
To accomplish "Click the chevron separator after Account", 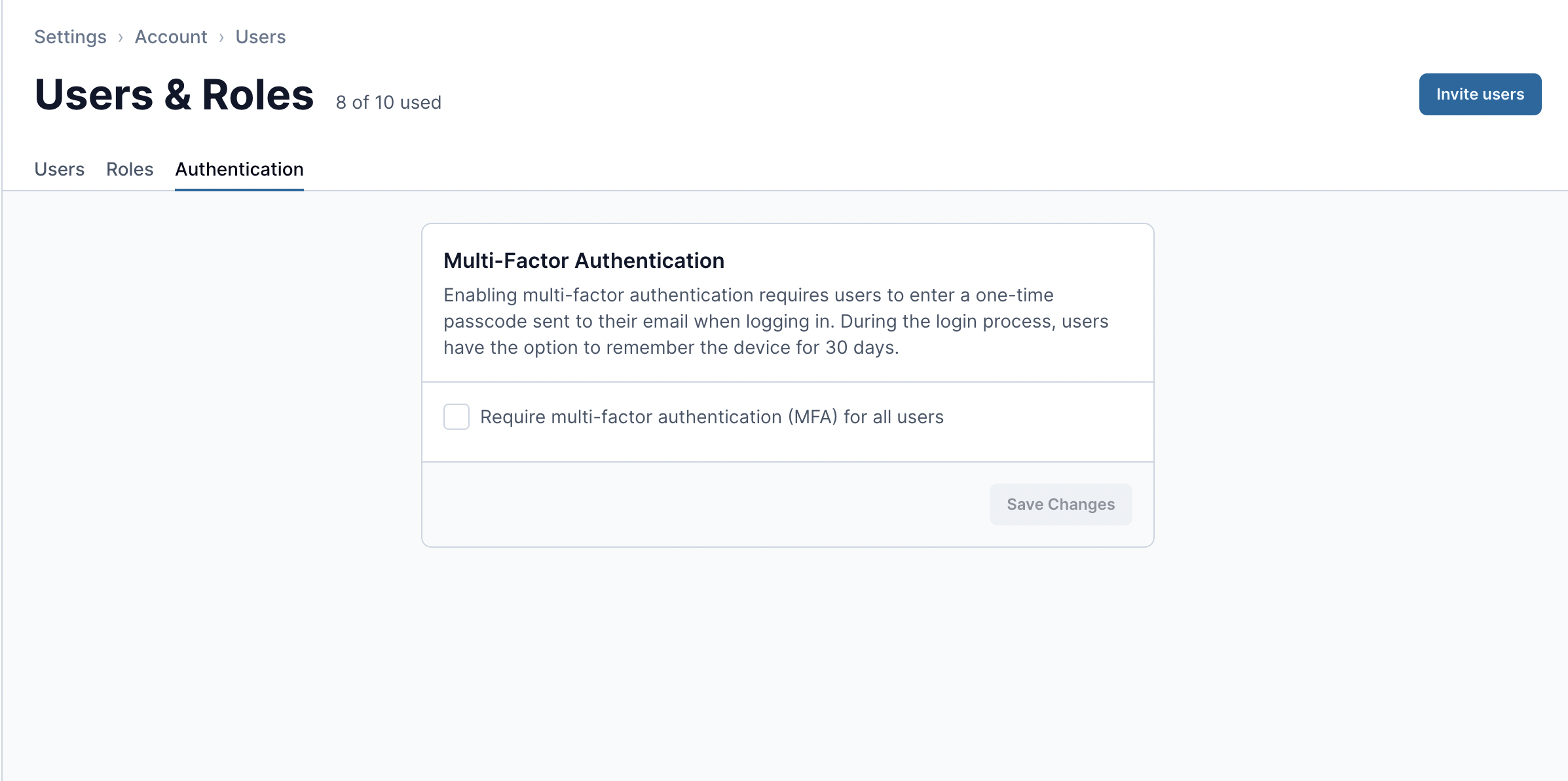I will click(x=221, y=37).
